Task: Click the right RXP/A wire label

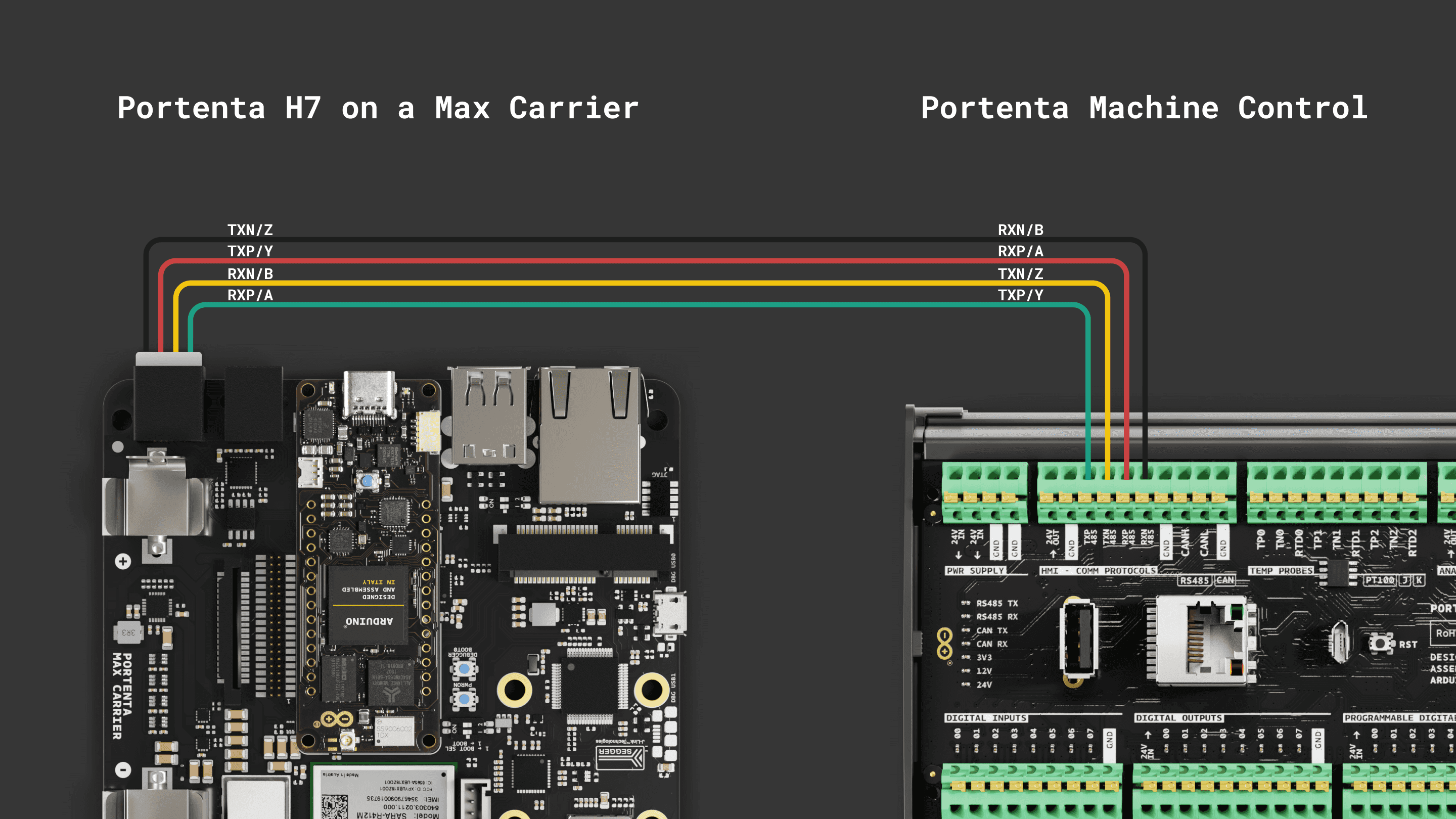Action: click(x=1020, y=251)
